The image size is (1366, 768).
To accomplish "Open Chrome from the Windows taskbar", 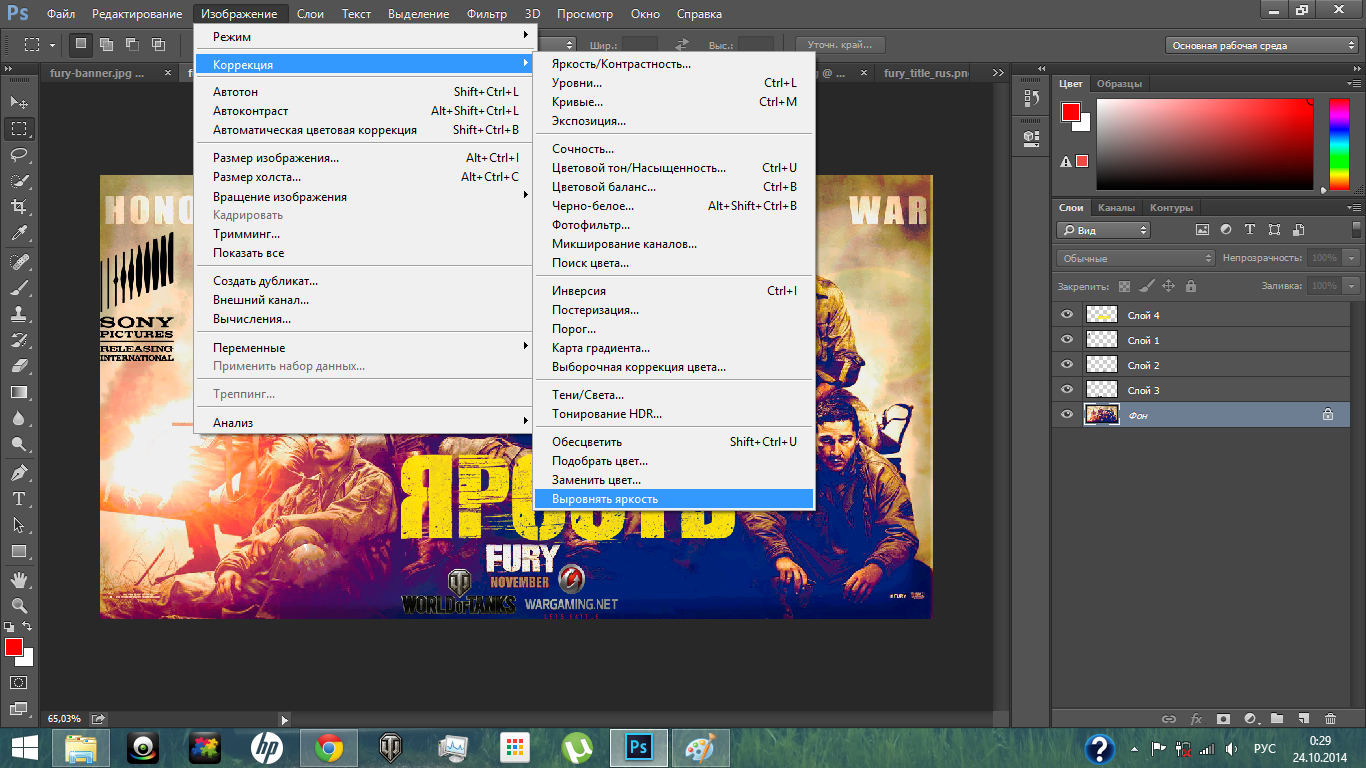I will point(329,747).
